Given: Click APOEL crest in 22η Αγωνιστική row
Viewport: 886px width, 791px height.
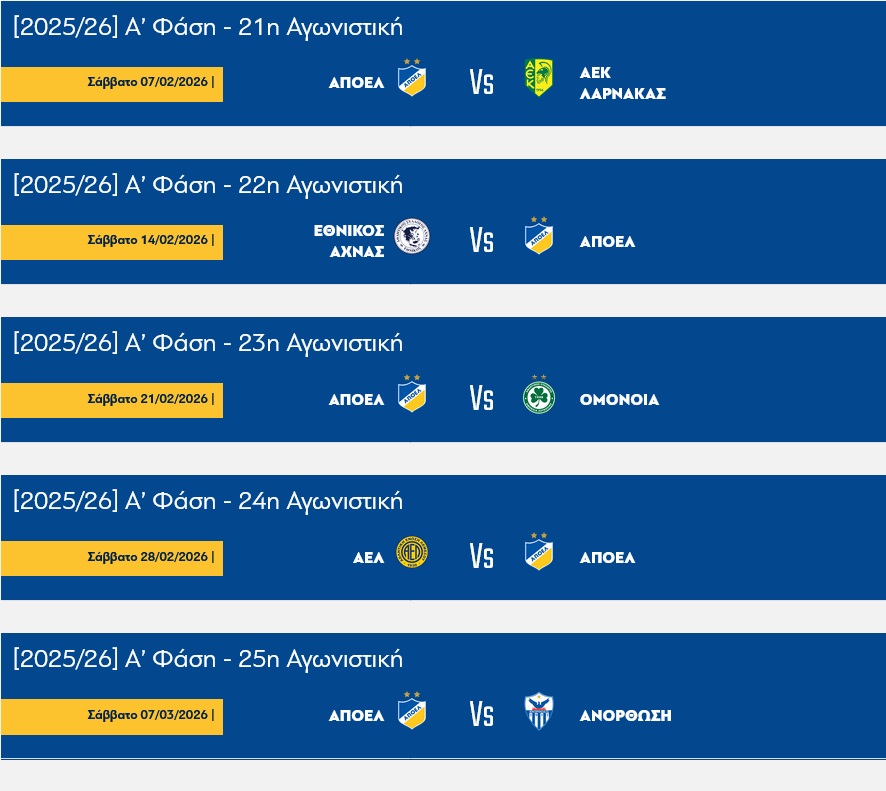Looking at the screenshot, I should point(538,236).
